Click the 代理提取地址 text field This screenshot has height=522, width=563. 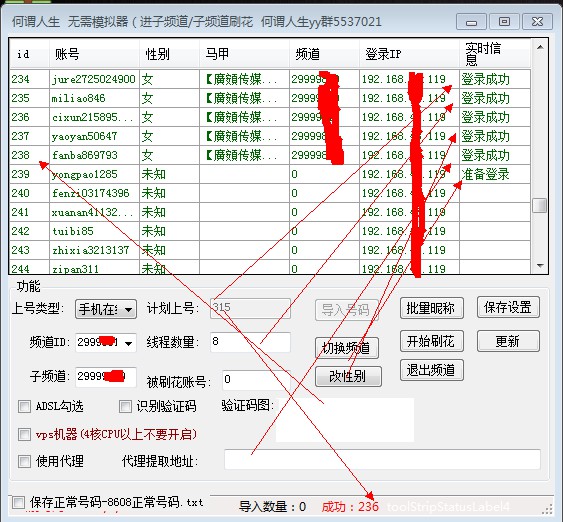[382, 459]
